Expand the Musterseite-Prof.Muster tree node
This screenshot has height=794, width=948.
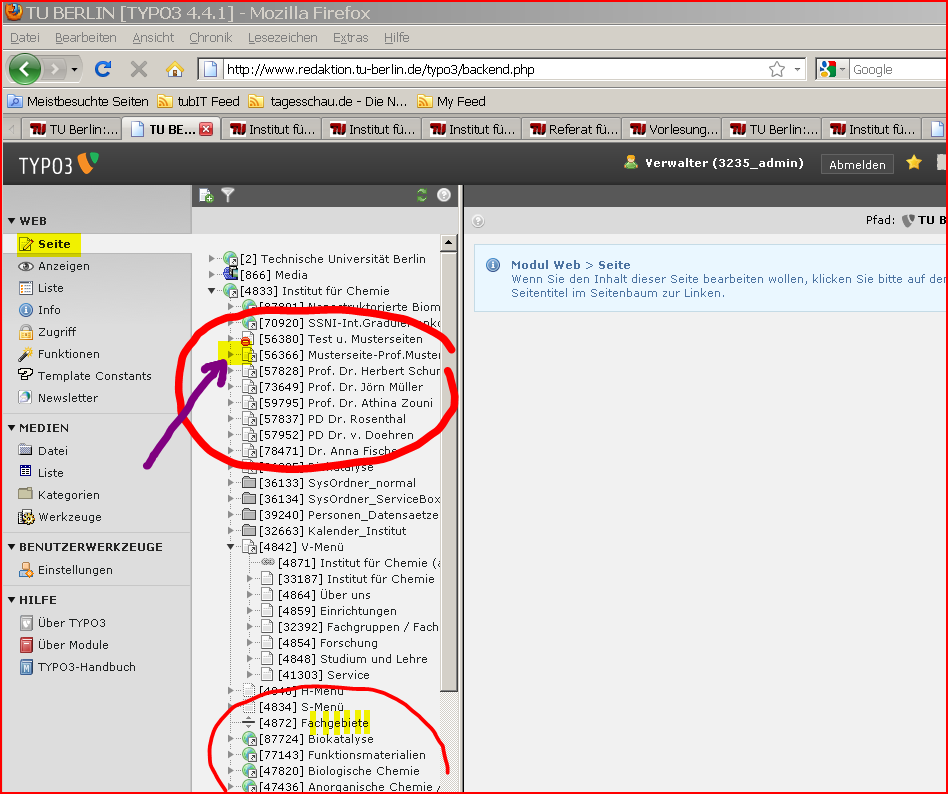[231, 355]
